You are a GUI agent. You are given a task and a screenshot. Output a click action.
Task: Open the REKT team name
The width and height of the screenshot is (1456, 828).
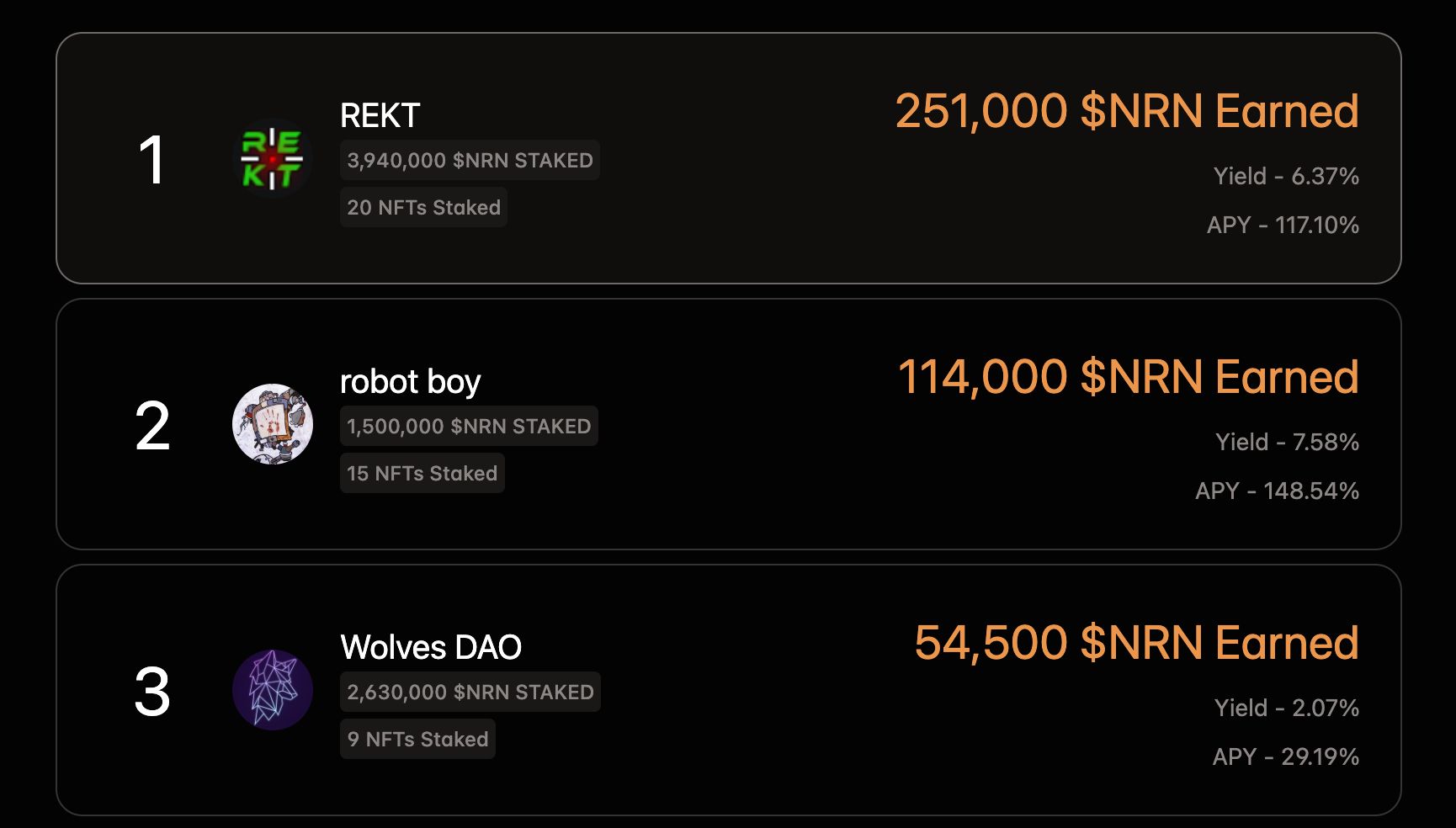(x=380, y=115)
